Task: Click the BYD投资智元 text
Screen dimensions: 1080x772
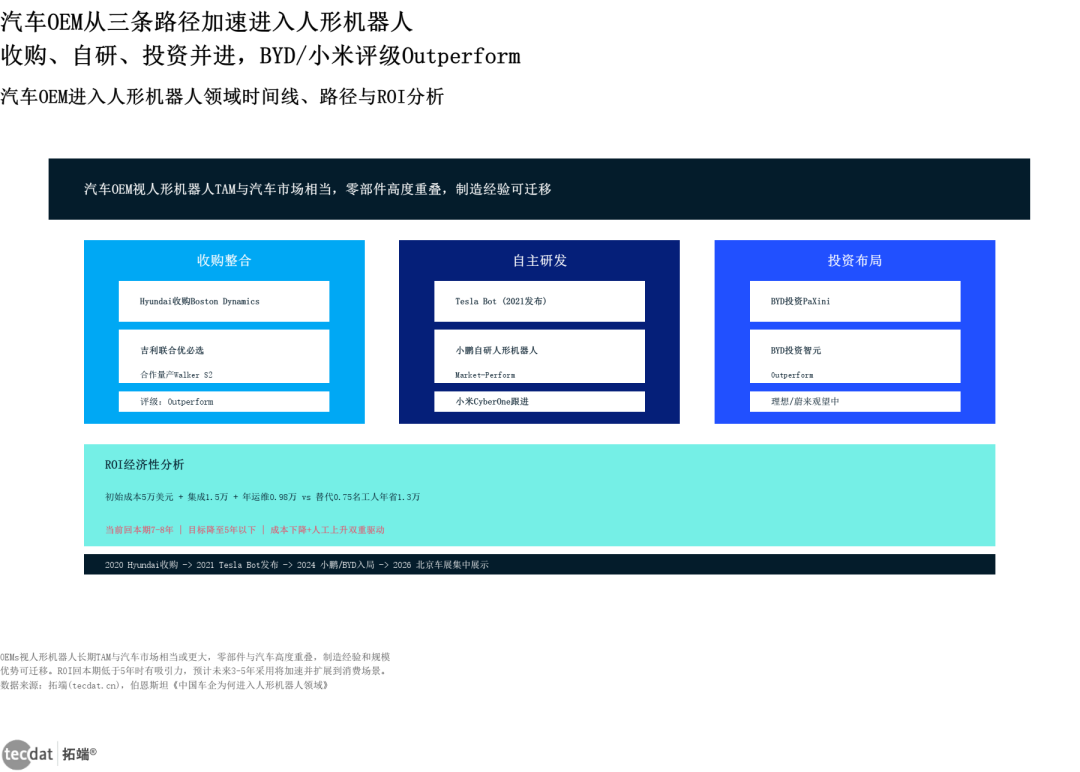Action: [796, 351]
